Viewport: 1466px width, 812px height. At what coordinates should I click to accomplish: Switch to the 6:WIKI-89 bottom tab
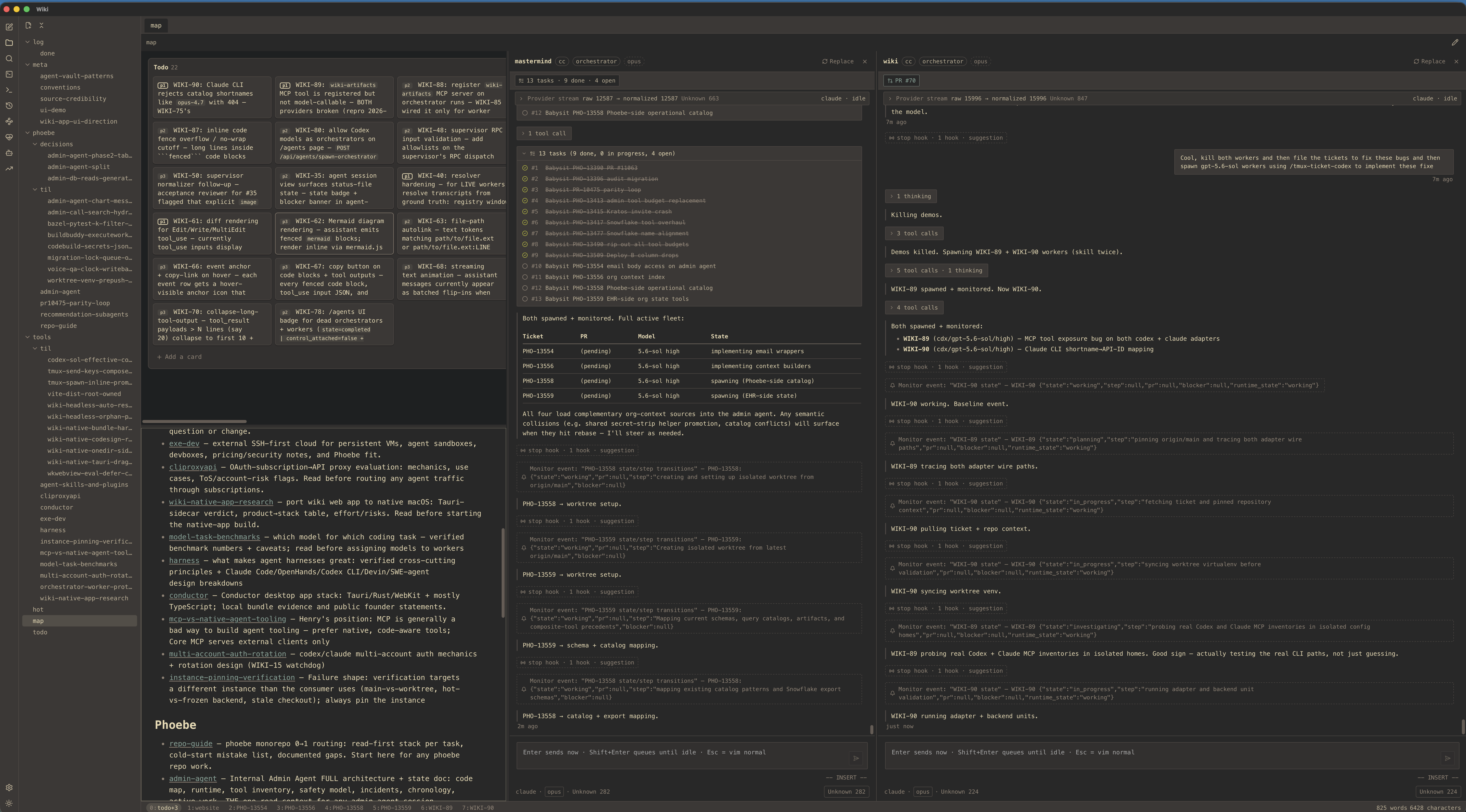point(437,808)
